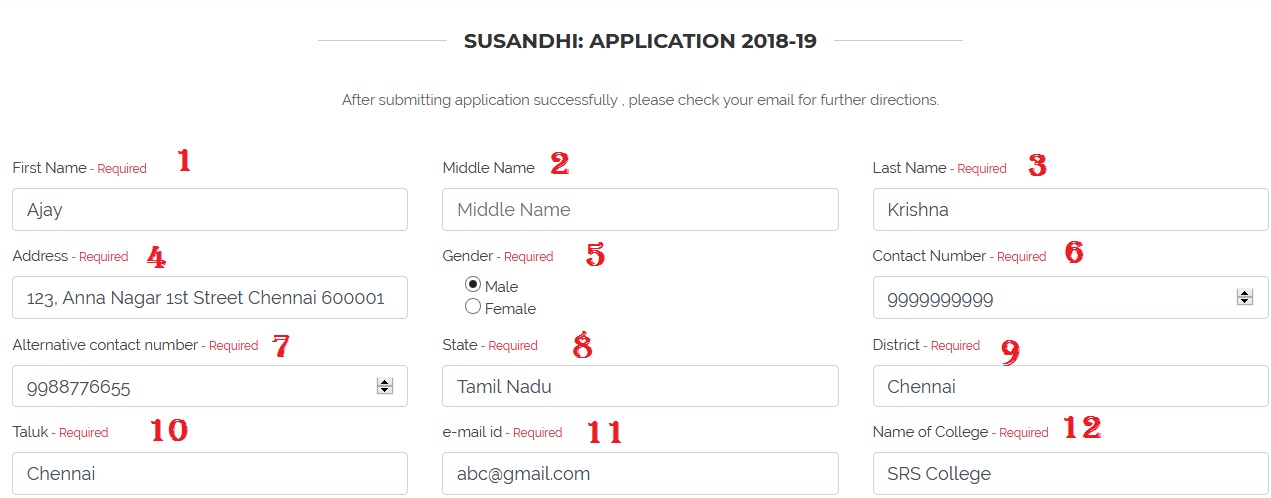
Task: Click the Gender field label
Action: (x=469, y=256)
